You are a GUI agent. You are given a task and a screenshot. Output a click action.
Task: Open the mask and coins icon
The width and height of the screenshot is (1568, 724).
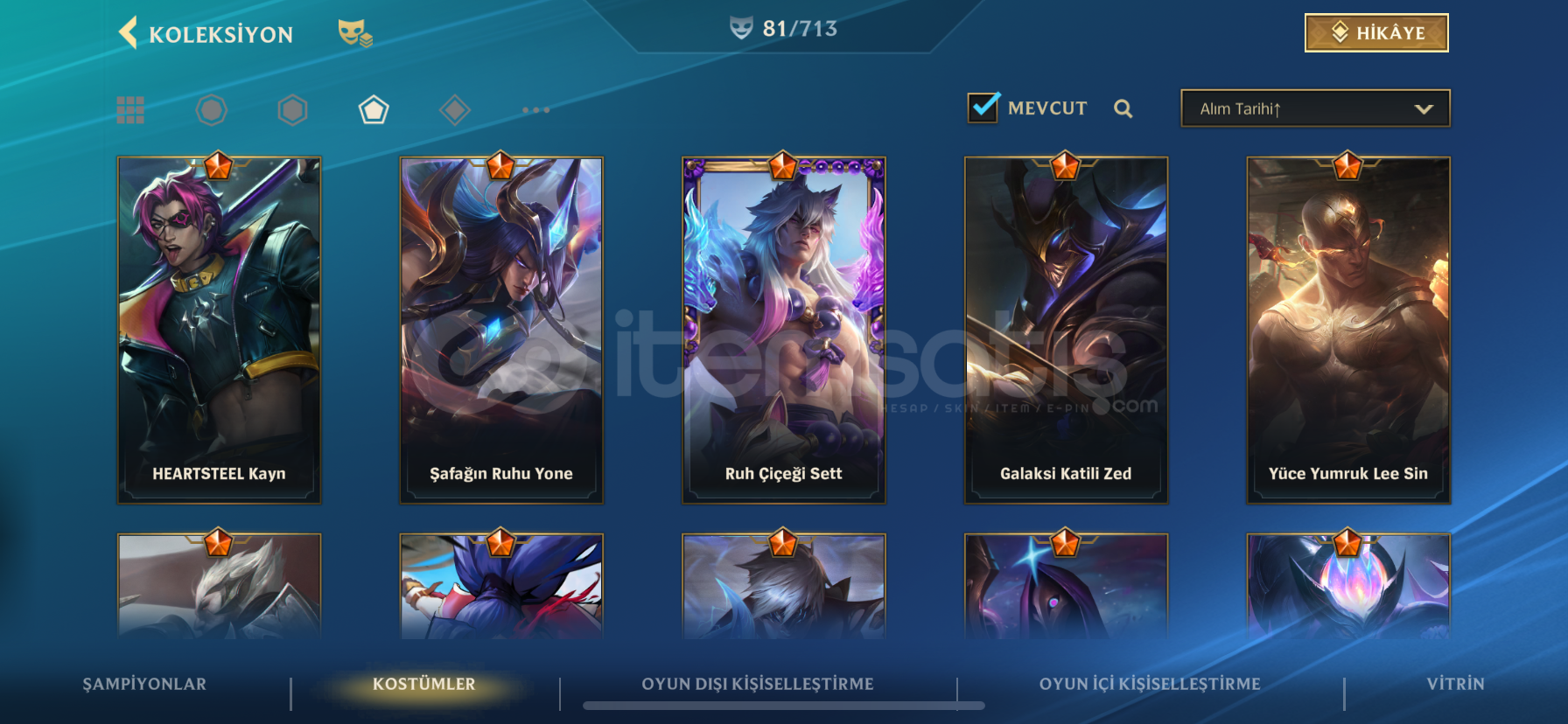(355, 33)
